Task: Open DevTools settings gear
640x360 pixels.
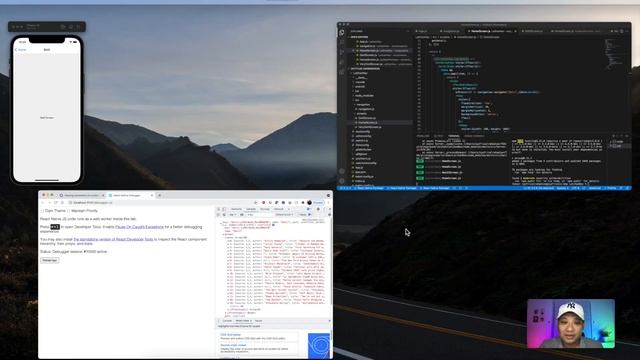Action: pyautogui.click(x=319, y=209)
